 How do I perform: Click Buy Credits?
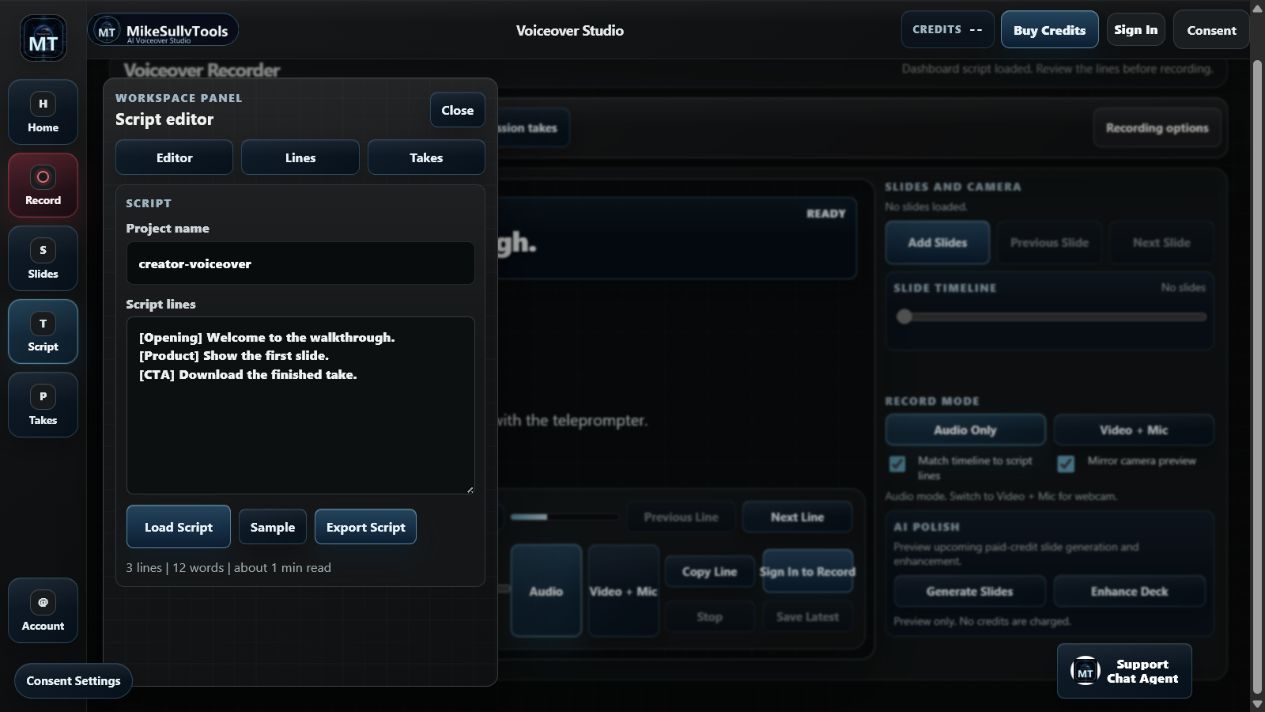[1049, 30]
